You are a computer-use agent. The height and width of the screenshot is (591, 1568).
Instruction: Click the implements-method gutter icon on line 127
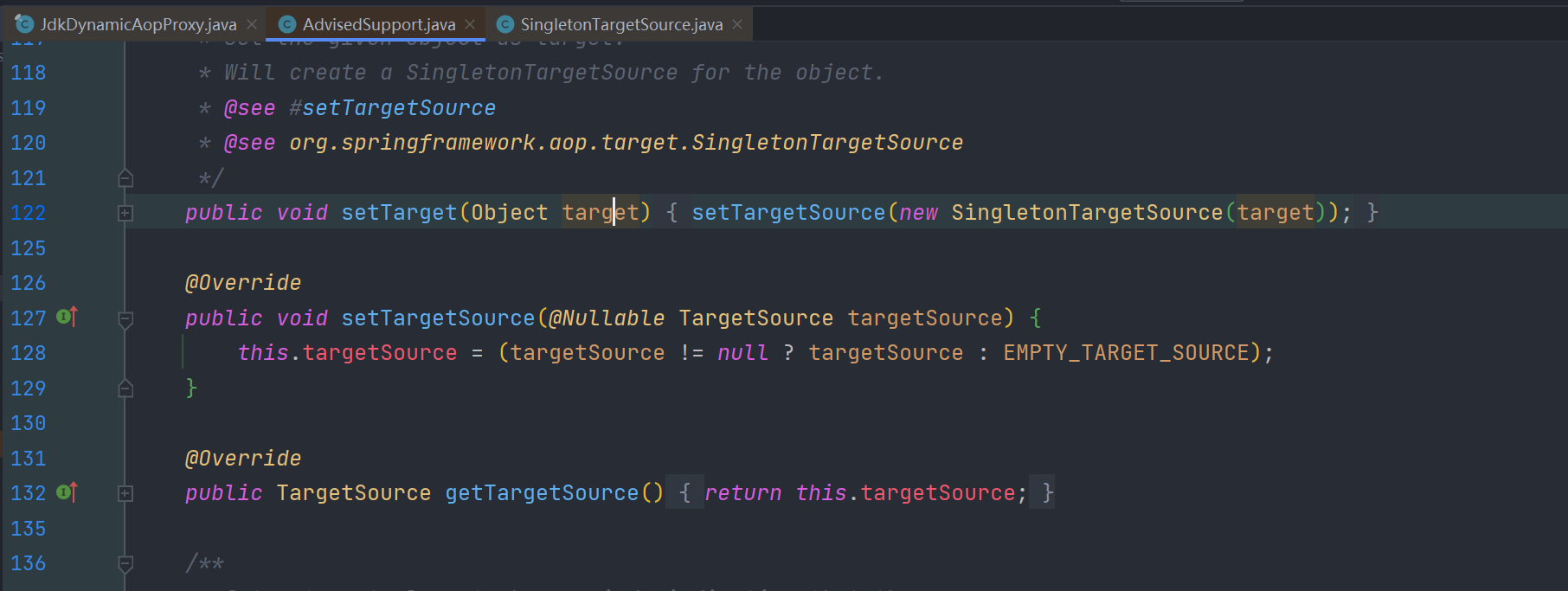pos(67,318)
